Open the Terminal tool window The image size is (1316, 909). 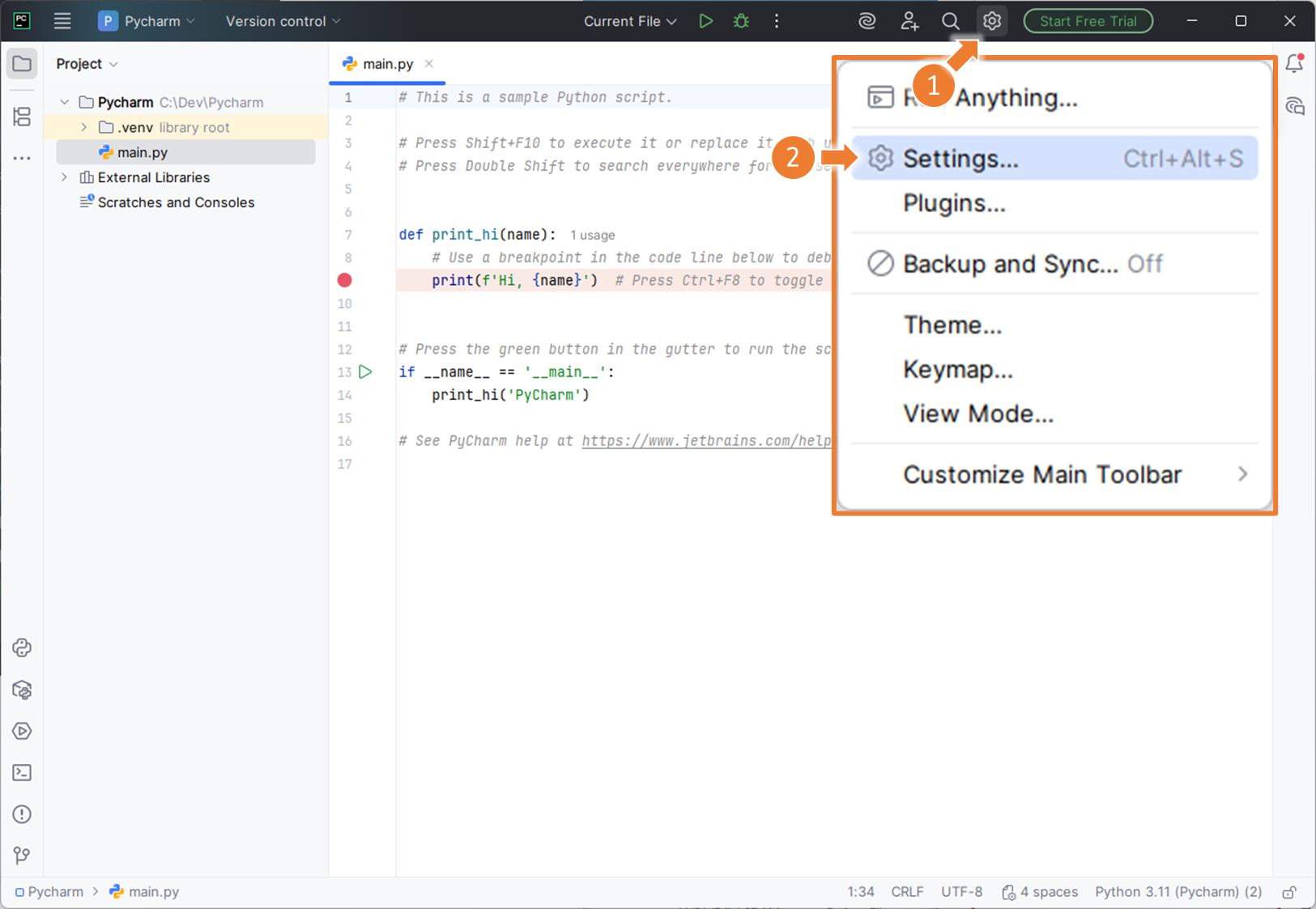22,773
